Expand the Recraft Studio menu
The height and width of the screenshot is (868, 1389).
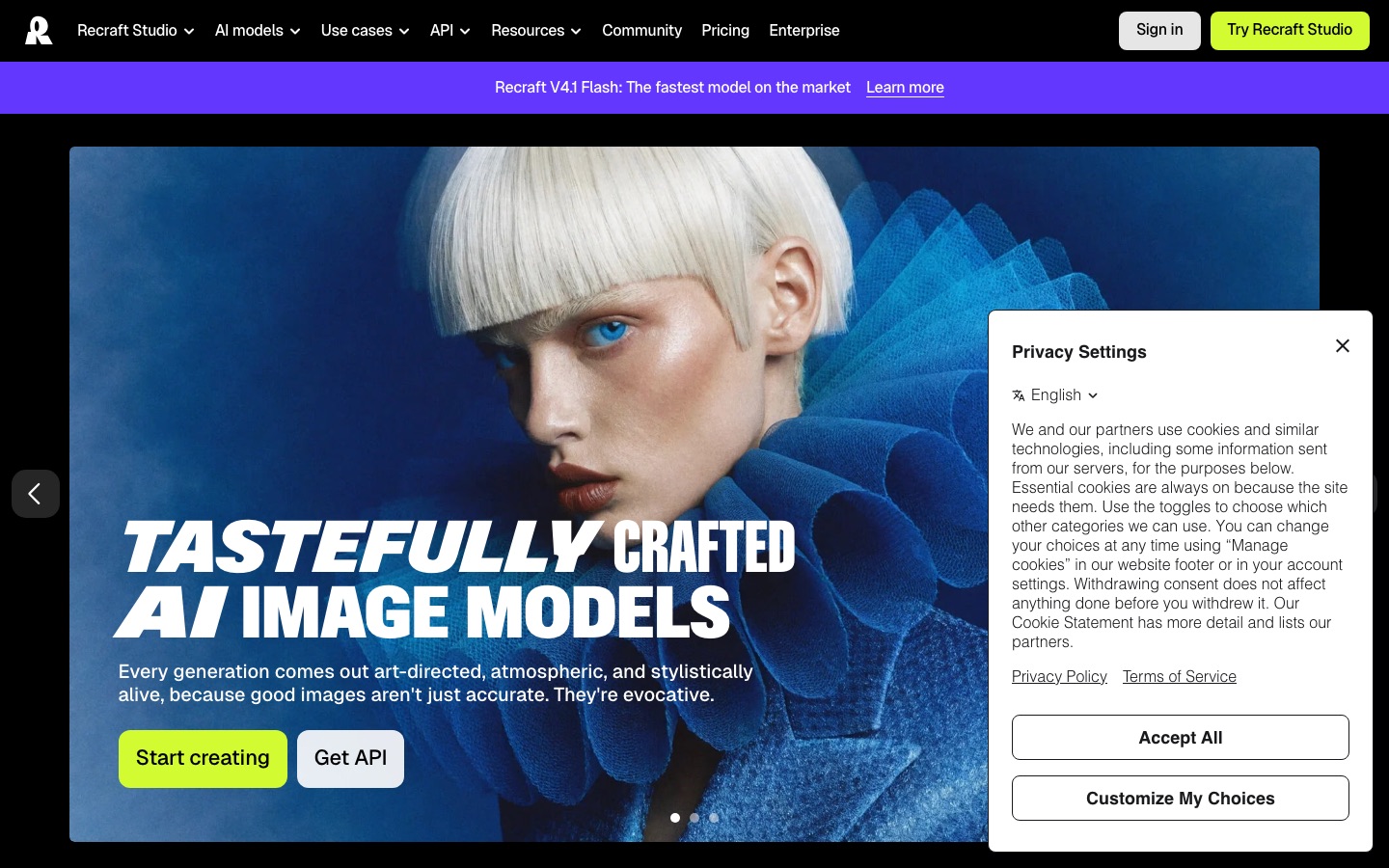coord(136,31)
